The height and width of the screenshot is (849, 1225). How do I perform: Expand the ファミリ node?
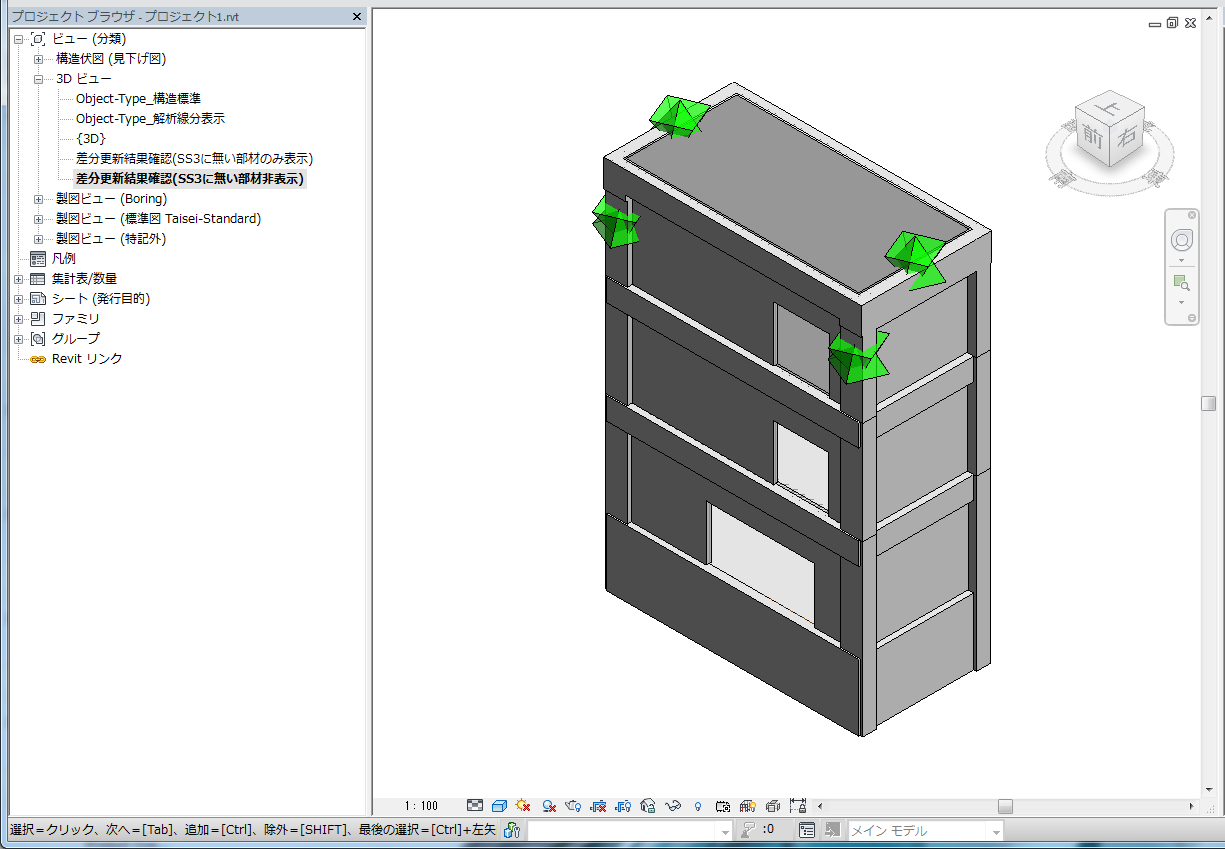(x=18, y=319)
